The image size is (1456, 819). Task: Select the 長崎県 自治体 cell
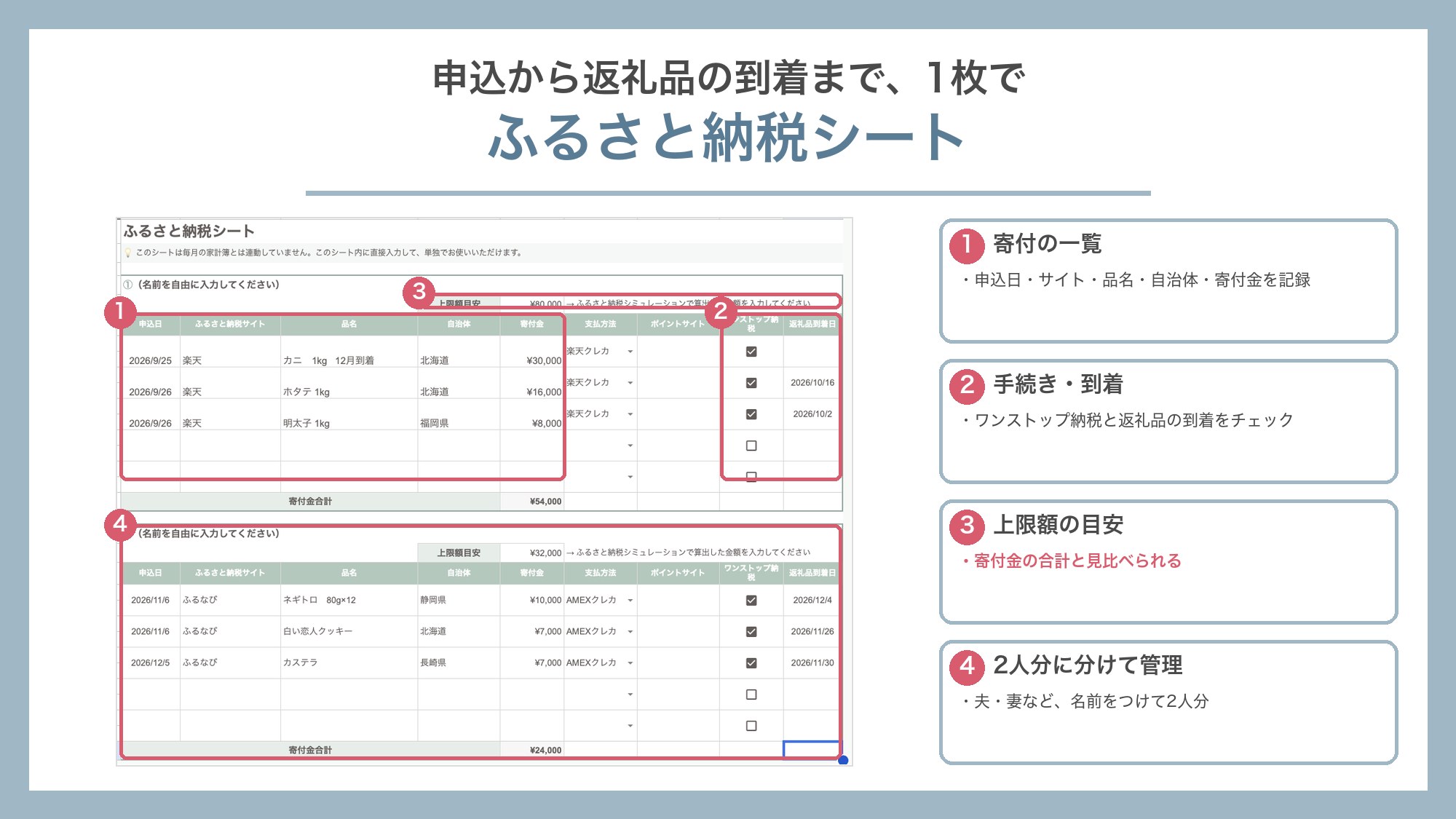459,663
